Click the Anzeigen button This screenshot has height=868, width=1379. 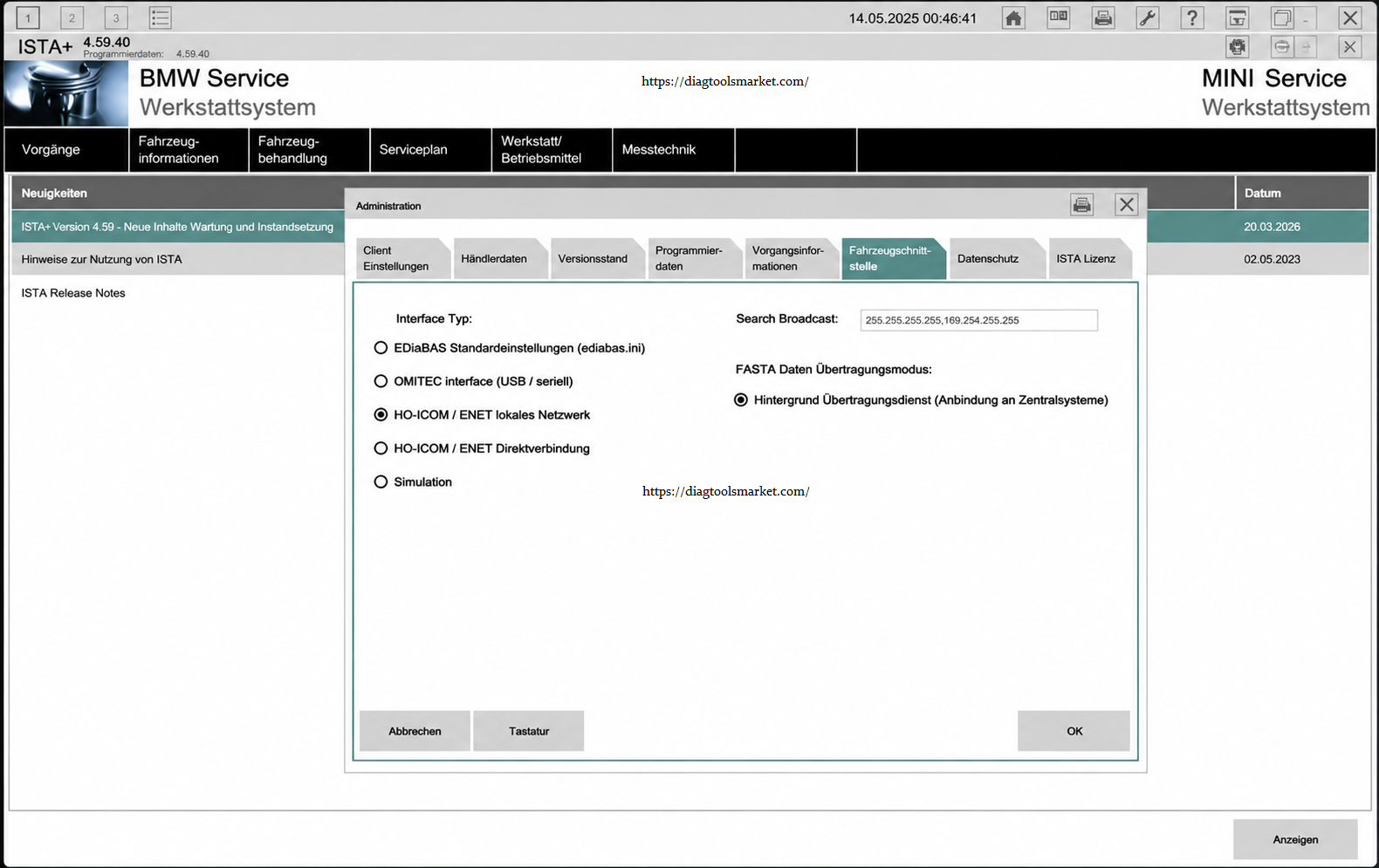tap(1295, 839)
